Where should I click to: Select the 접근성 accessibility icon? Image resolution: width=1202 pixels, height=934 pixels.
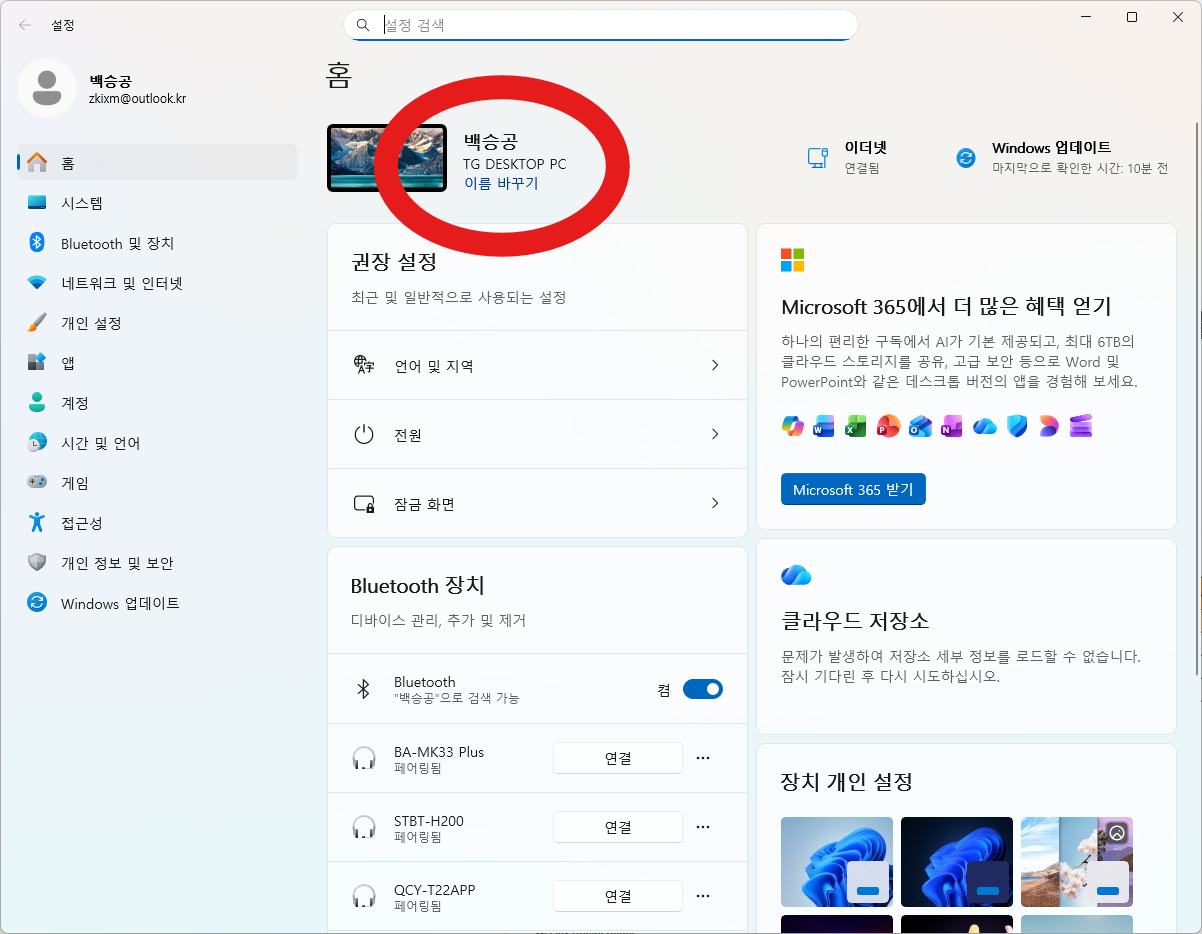[37, 522]
